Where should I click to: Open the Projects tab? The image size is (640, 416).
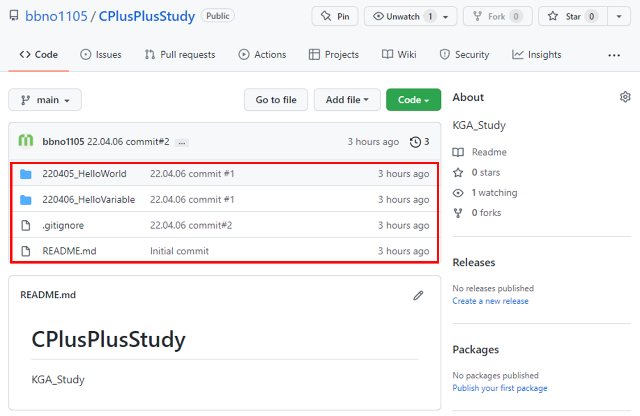point(333,55)
